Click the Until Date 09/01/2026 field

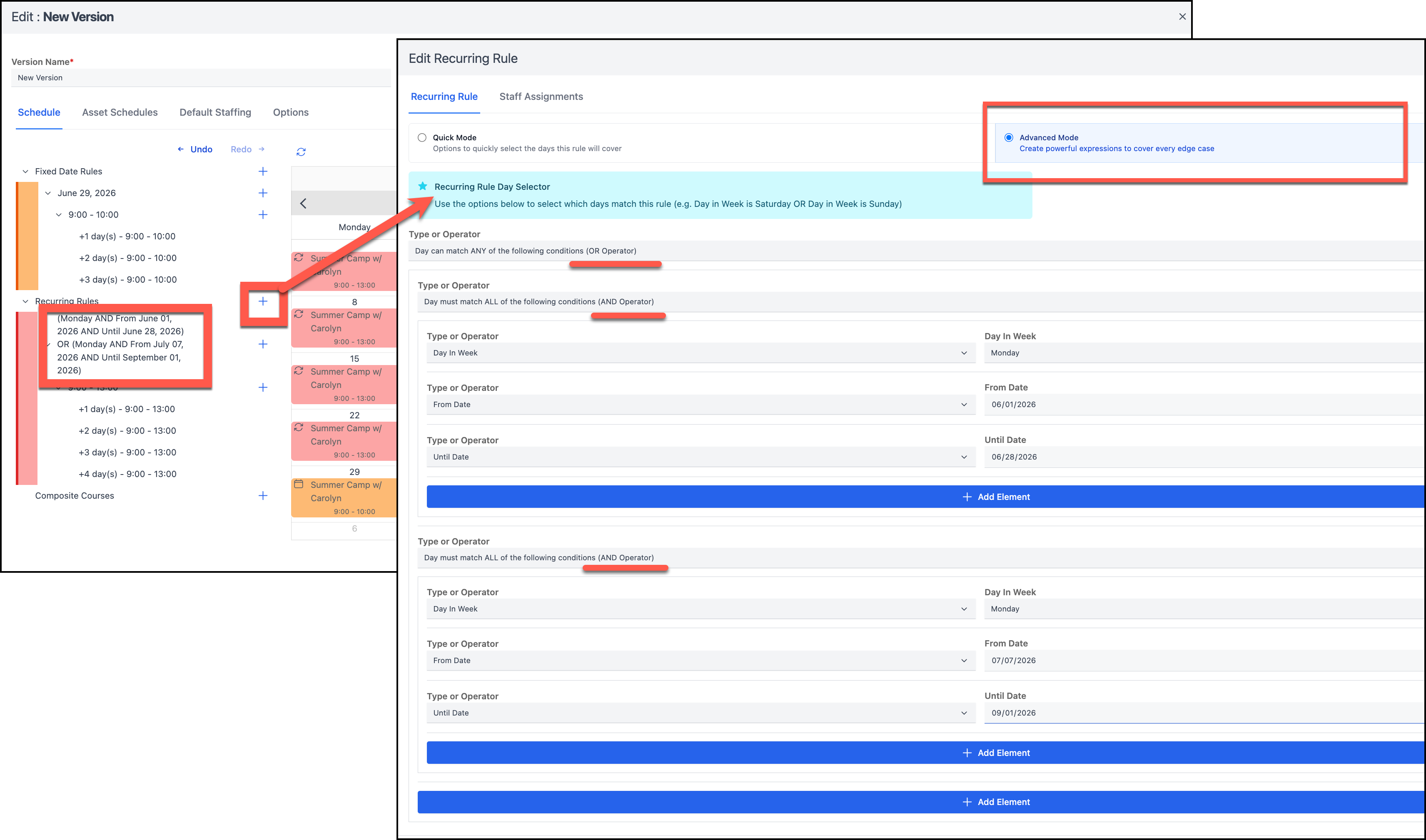pos(1201,713)
